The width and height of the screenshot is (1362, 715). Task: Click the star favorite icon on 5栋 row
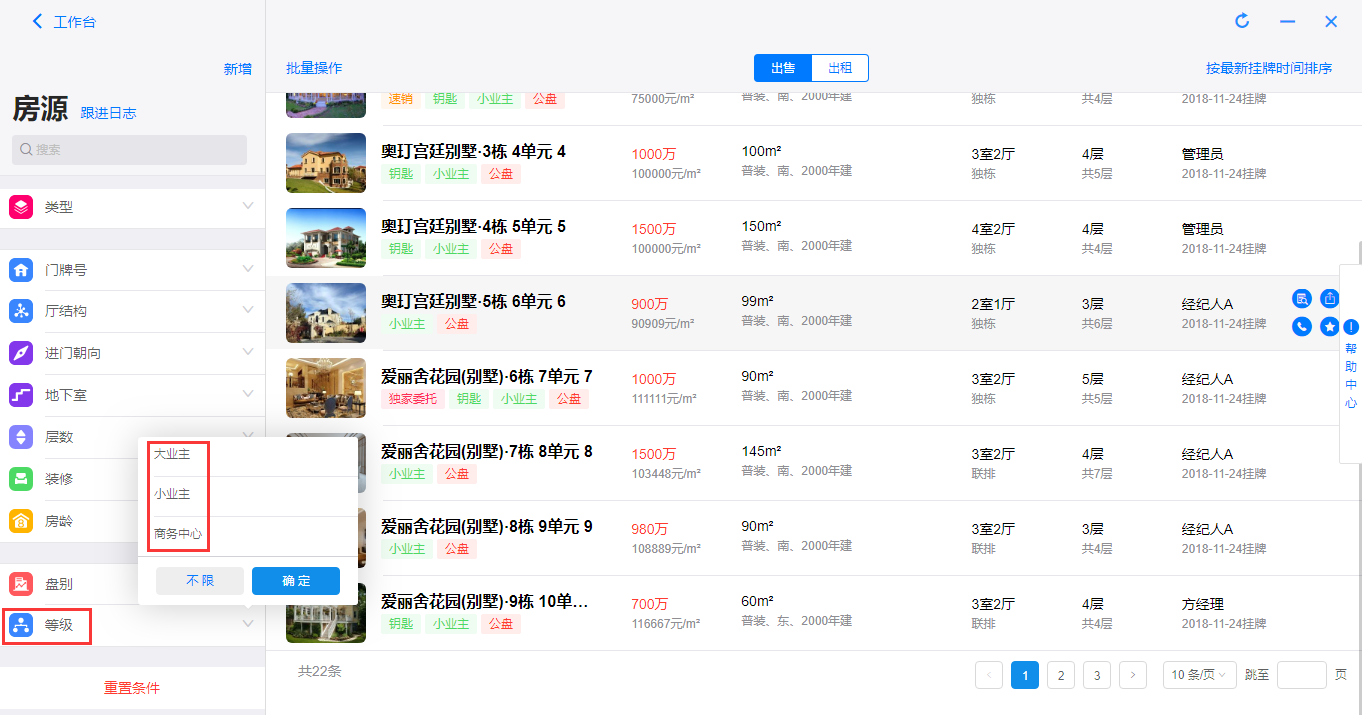click(x=1330, y=326)
